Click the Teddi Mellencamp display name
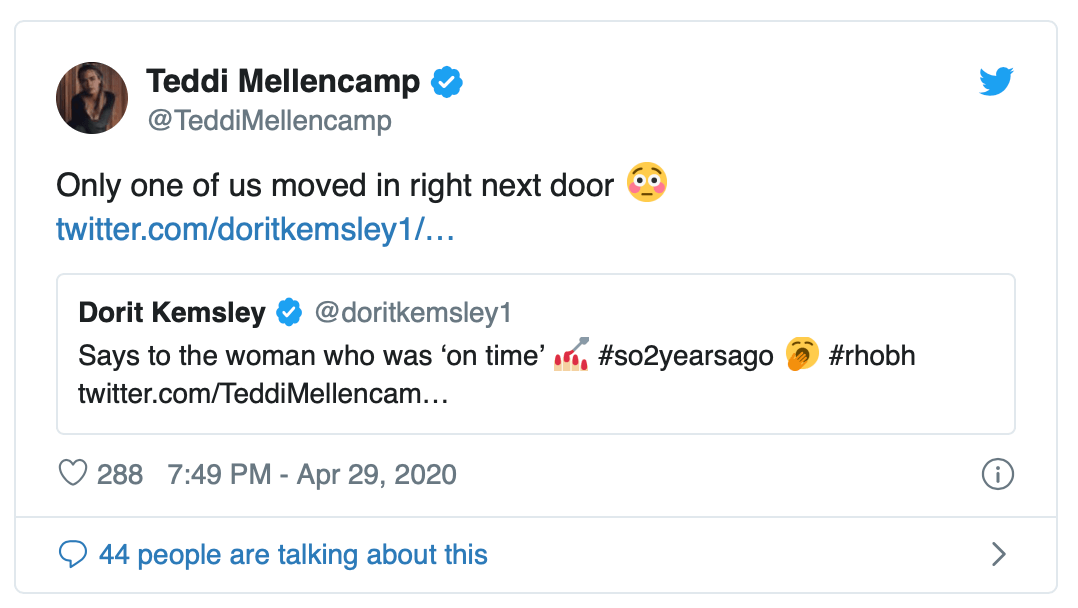1078x608 pixels. (283, 81)
